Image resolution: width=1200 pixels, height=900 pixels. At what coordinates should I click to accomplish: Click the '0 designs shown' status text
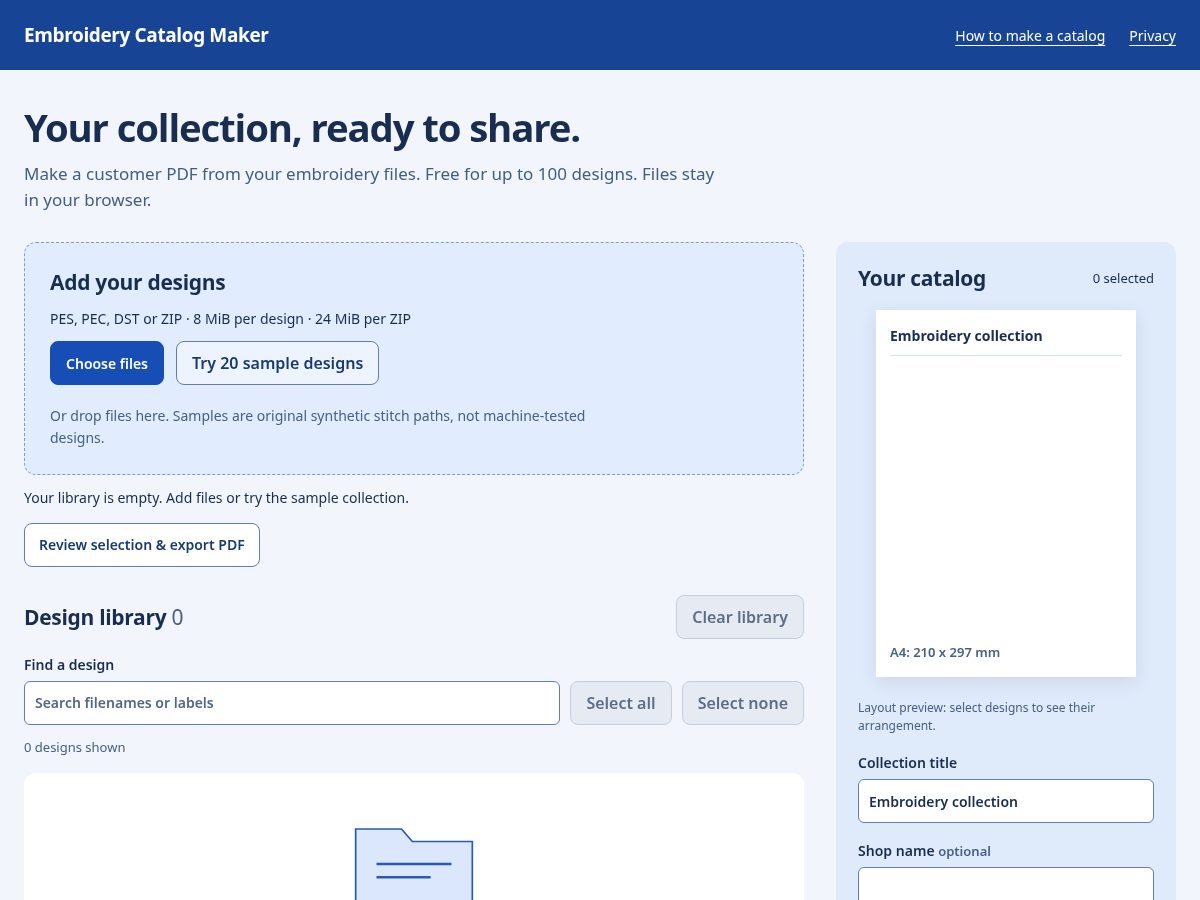pyautogui.click(x=75, y=747)
